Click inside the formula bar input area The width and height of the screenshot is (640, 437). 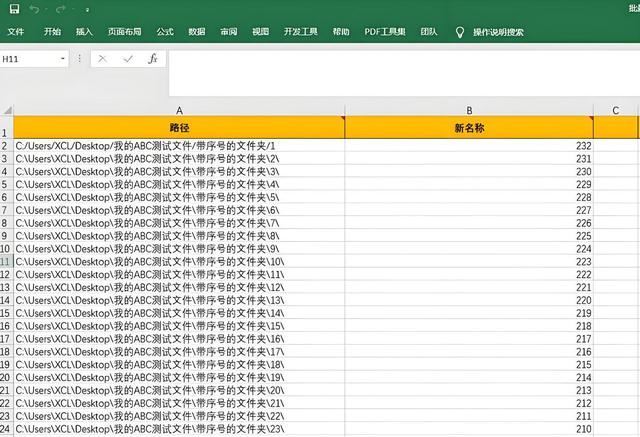coord(400,60)
